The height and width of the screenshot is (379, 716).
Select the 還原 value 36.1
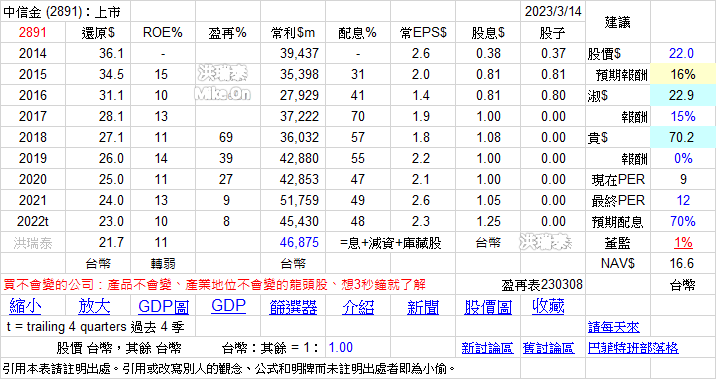point(111,53)
